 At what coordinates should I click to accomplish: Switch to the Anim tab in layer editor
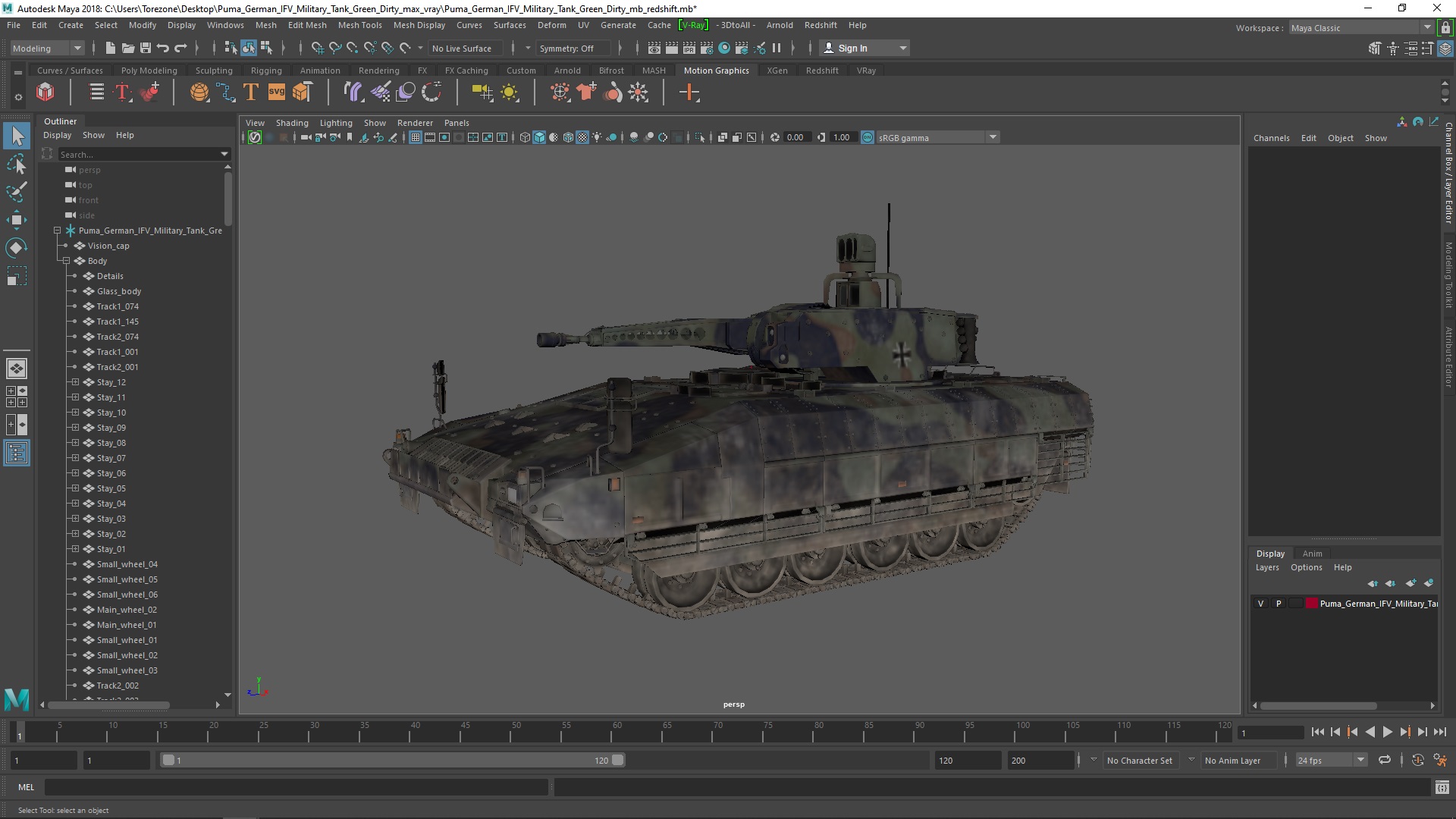point(1312,554)
